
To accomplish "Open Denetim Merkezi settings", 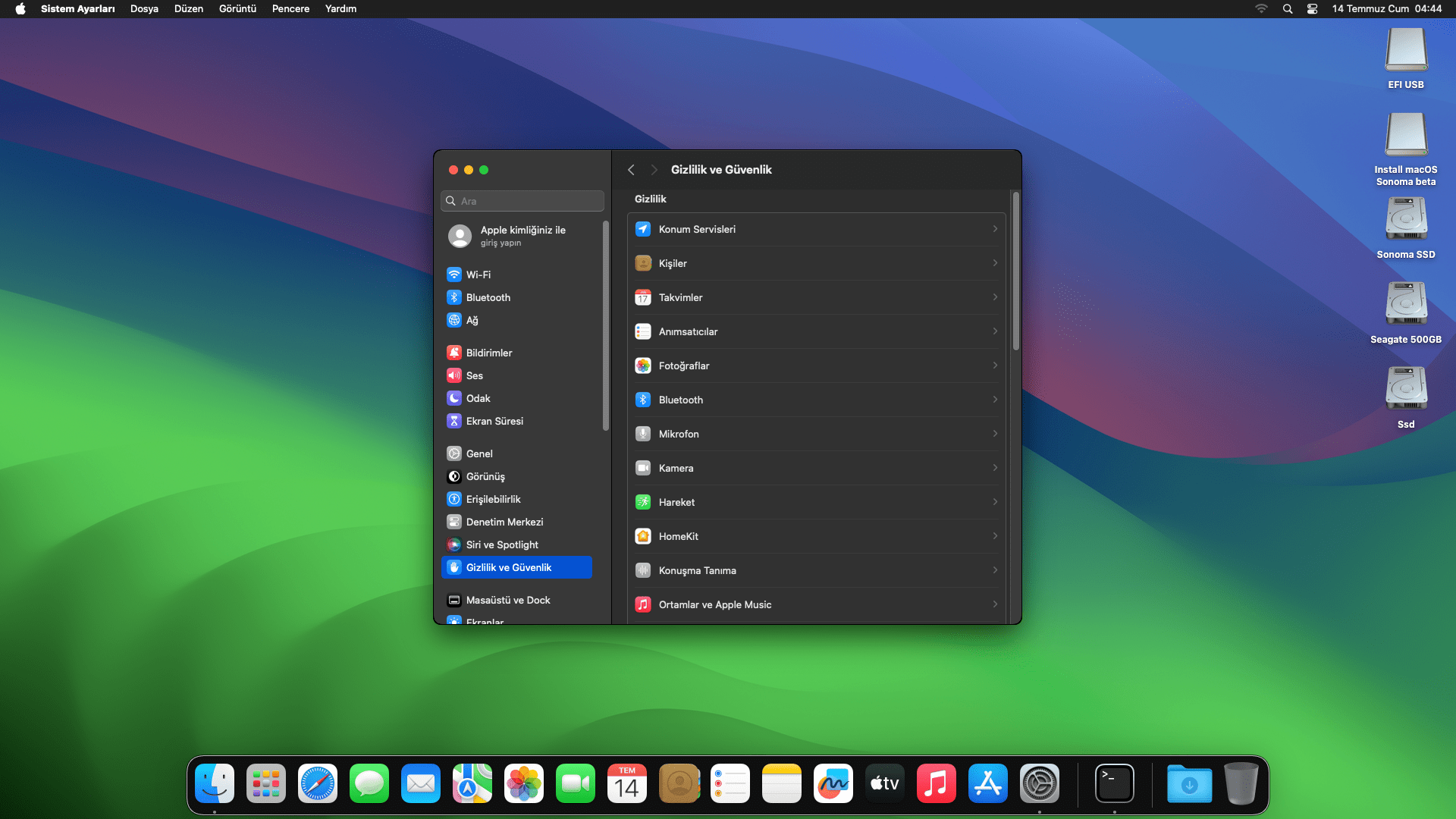I will click(504, 522).
